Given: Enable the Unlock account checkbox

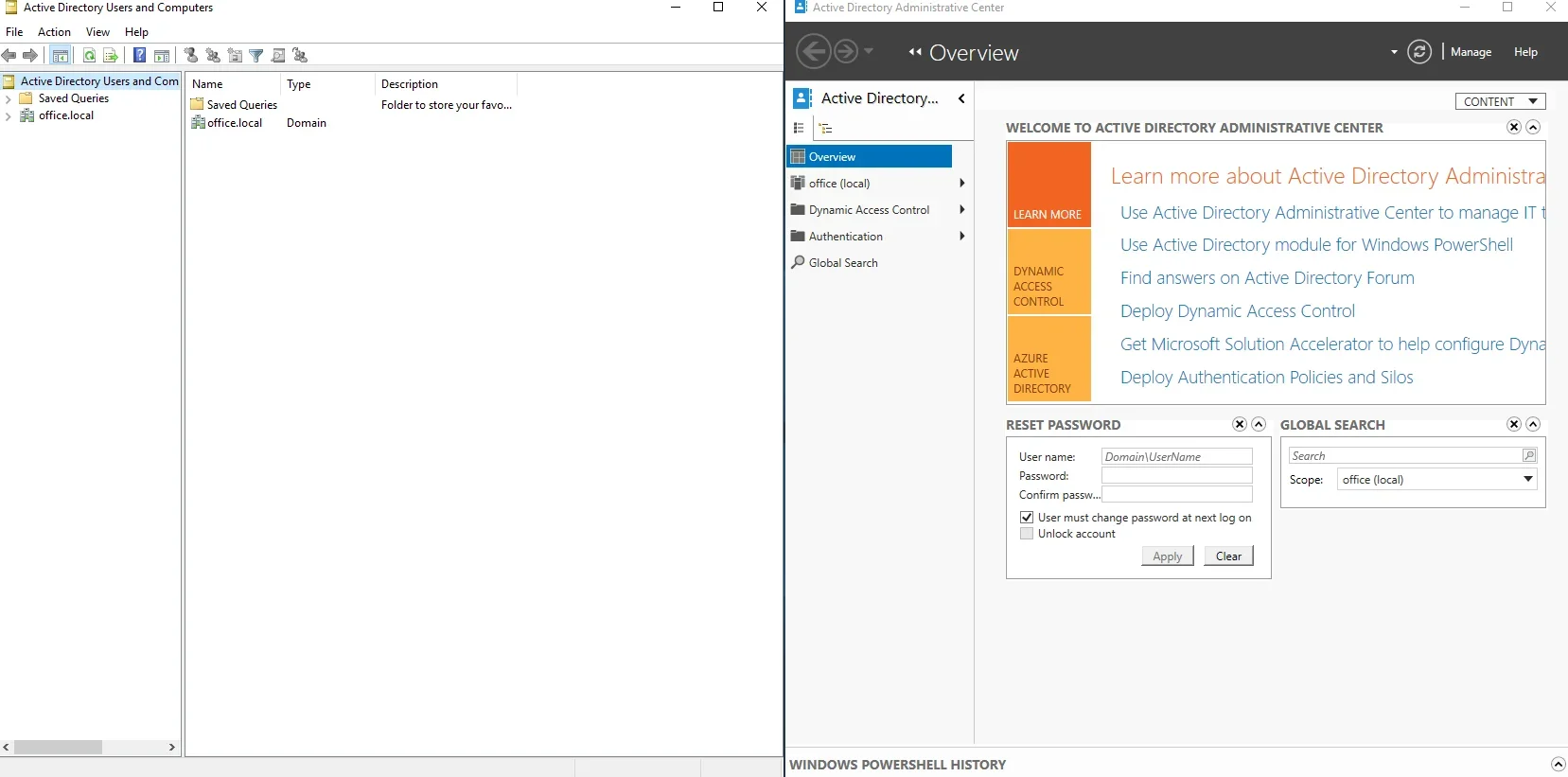Looking at the screenshot, I should point(1027,534).
